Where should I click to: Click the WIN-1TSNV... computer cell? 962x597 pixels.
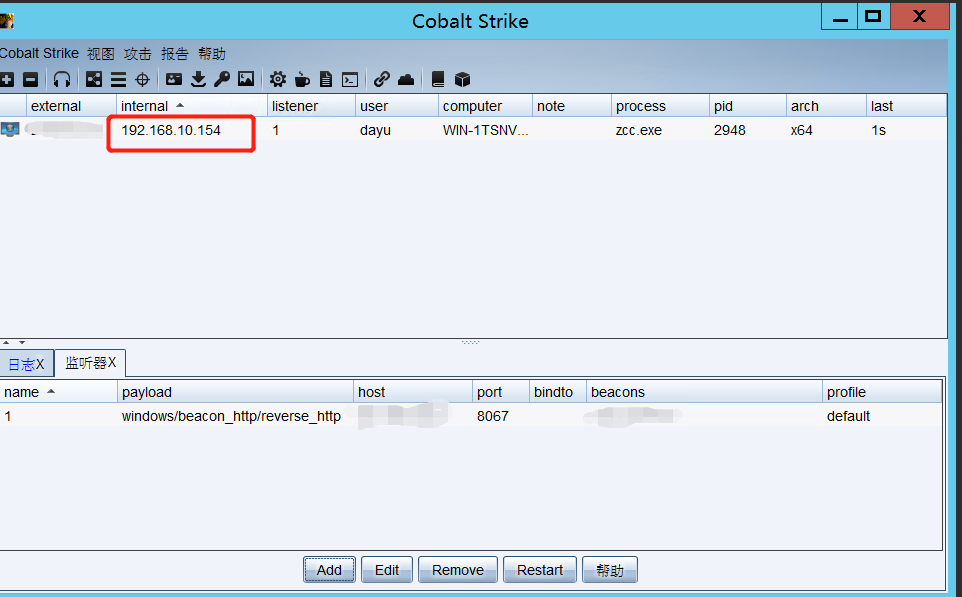tap(485, 130)
